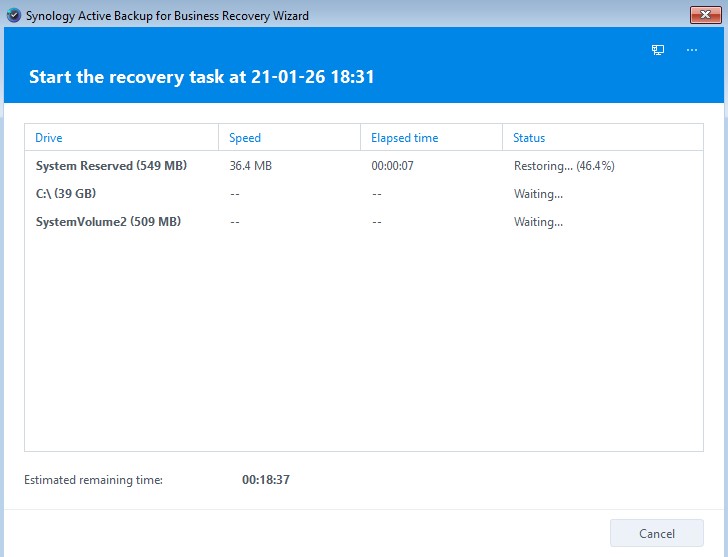Screen dimensions: 728x557
Task: Select the System Reserved (549 MB) row
Action: pyautogui.click(x=364, y=166)
